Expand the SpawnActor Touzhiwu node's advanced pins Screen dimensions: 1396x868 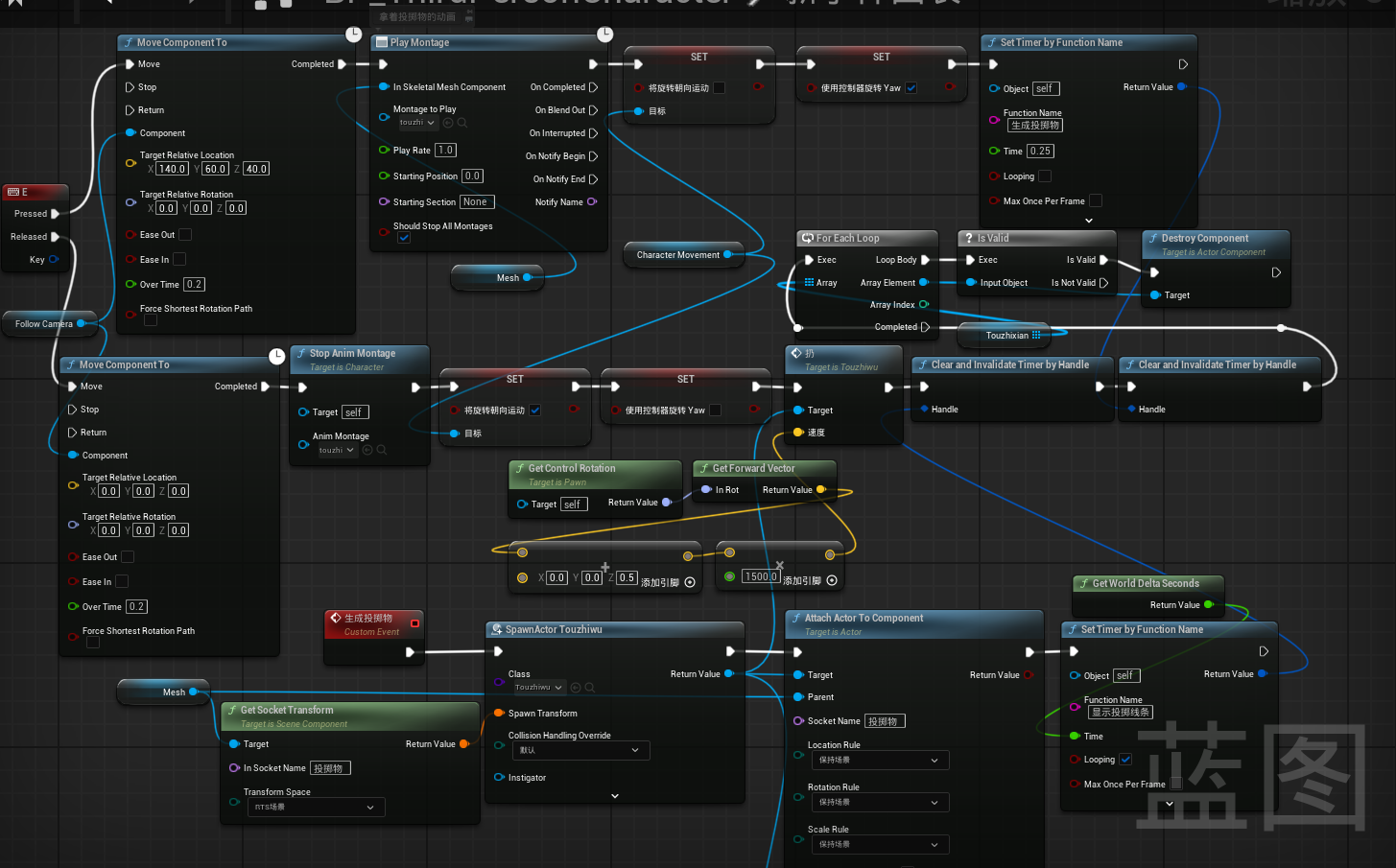tap(615, 795)
